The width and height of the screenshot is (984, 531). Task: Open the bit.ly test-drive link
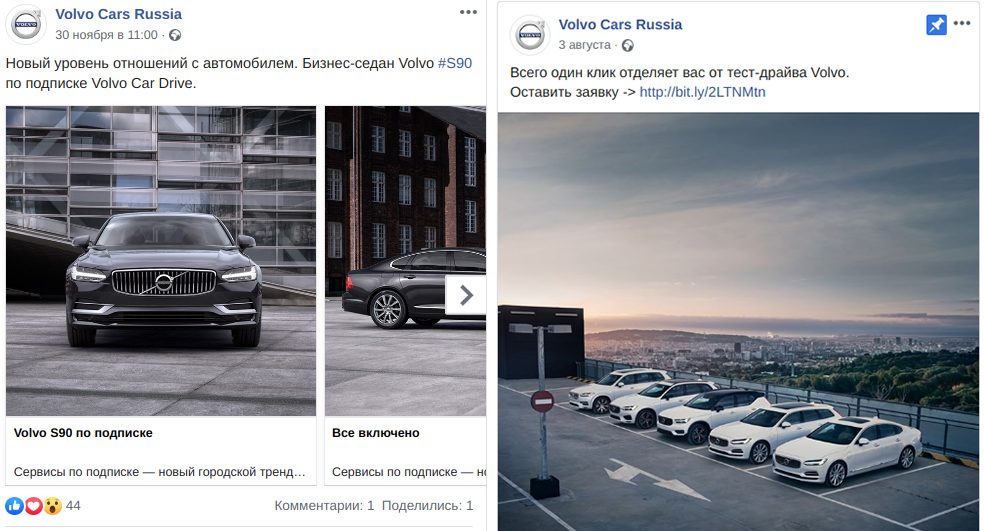(702, 92)
